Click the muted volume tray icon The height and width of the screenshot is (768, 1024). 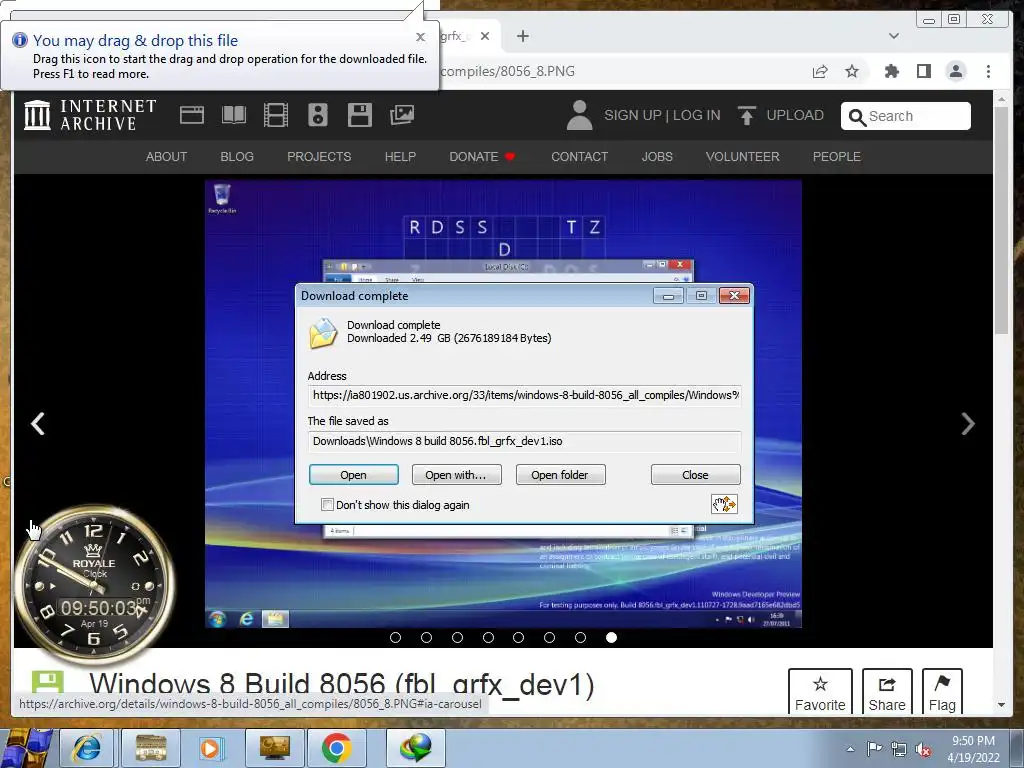coord(923,749)
